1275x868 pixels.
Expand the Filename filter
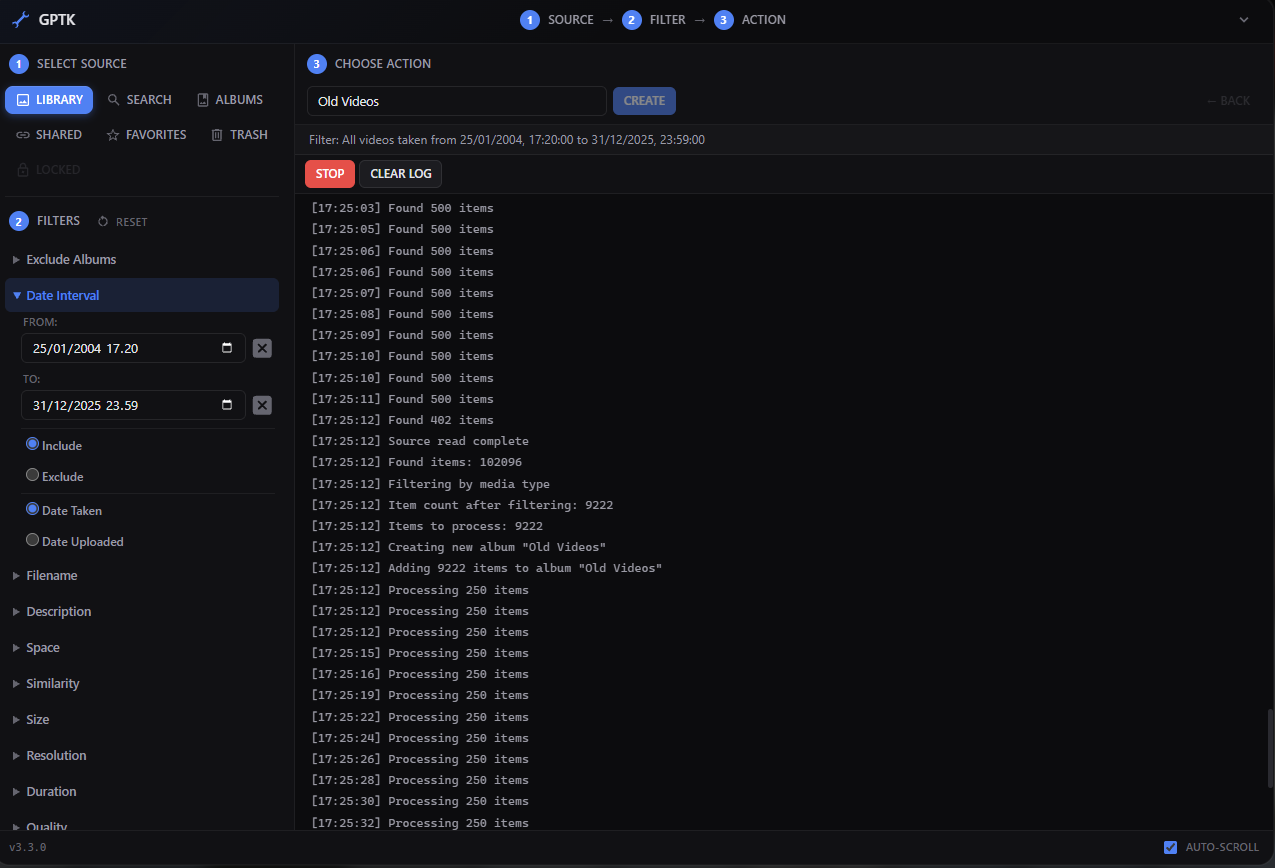tap(142, 575)
